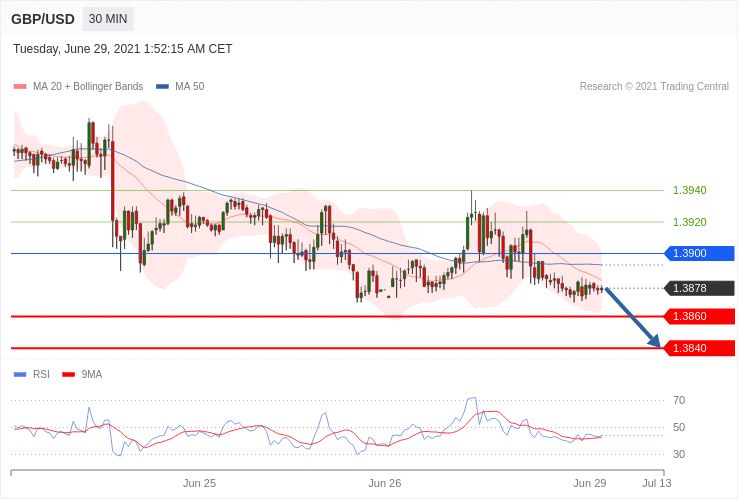Click the Tuesday, June 29, 2021 timestamp
Screen dimensions: 738x500
point(122,49)
